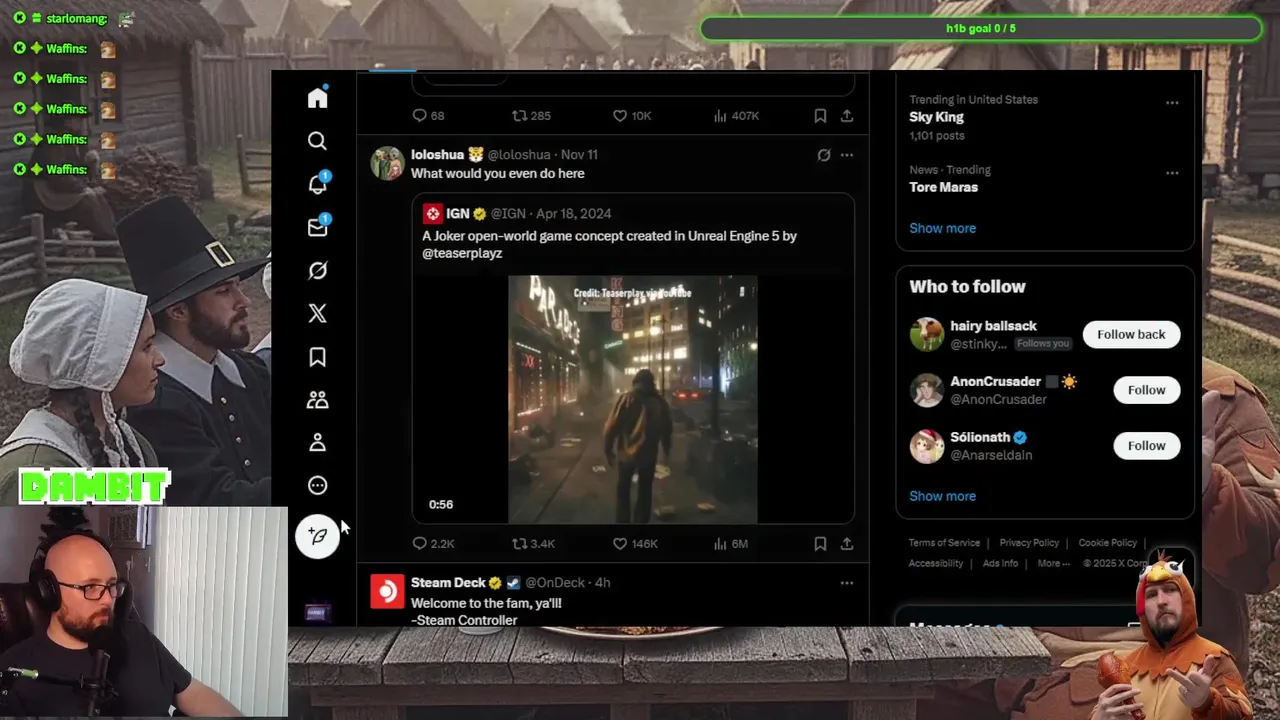Show more trending topics
This screenshot has width=1280, height=720.
[x=942, y=228]
